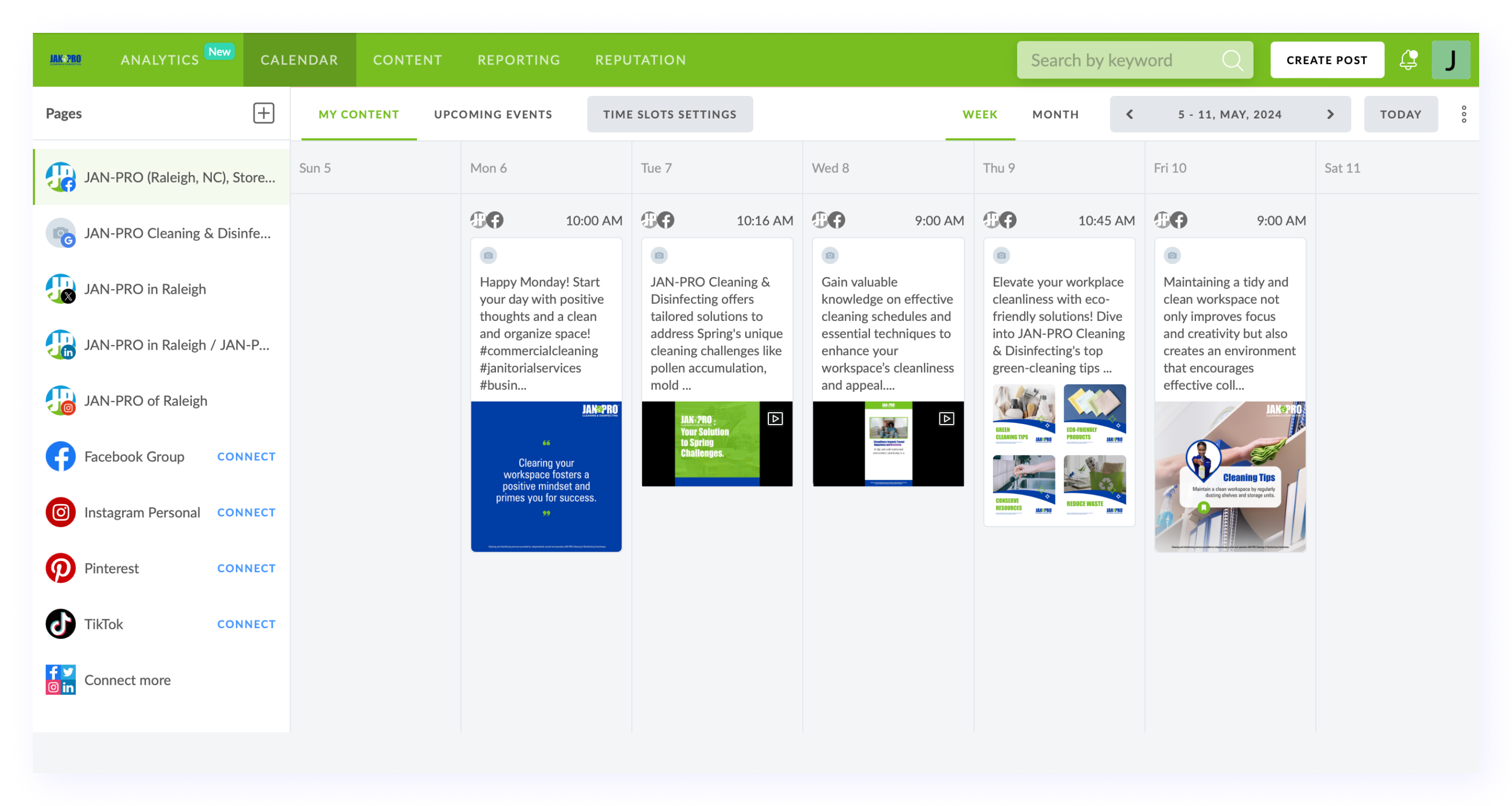Open Monday post blue quote image
Screen dimensions: 1512x806
point(546,476)
